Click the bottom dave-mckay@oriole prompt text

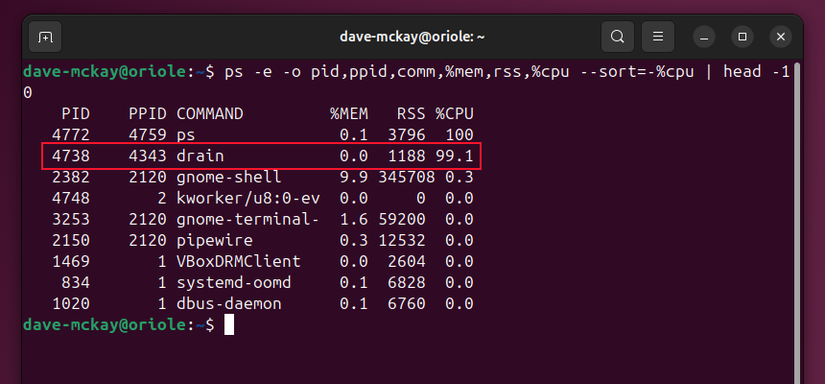pos(104,325)
